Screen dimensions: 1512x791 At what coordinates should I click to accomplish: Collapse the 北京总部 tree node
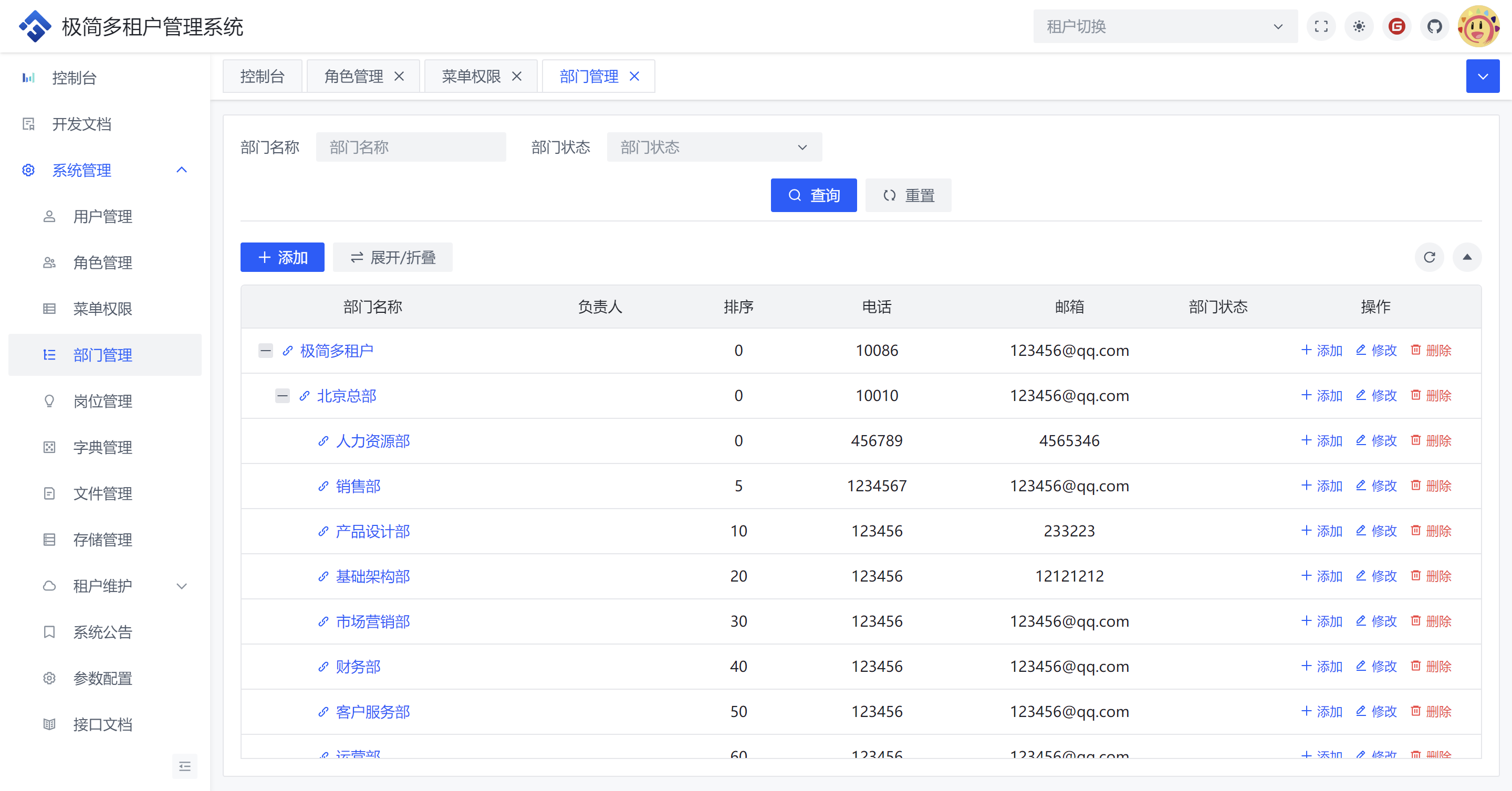(x=283, y=396)
